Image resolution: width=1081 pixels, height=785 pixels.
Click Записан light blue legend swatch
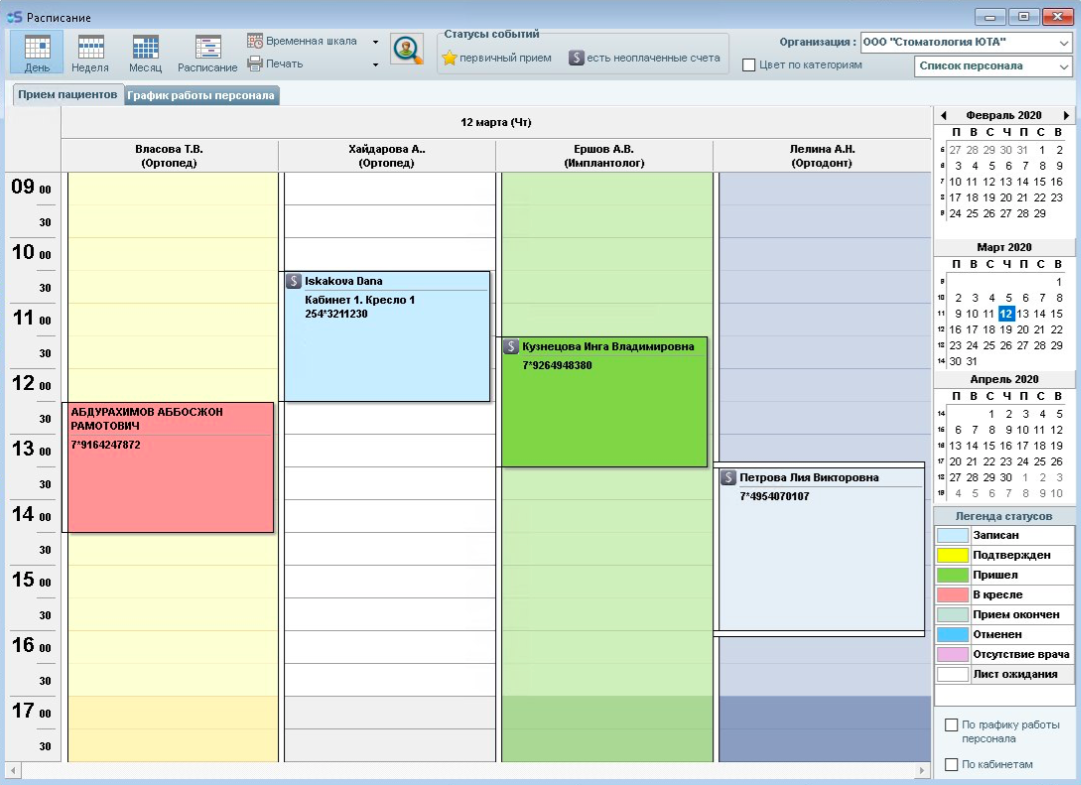[x=953, y=536]
